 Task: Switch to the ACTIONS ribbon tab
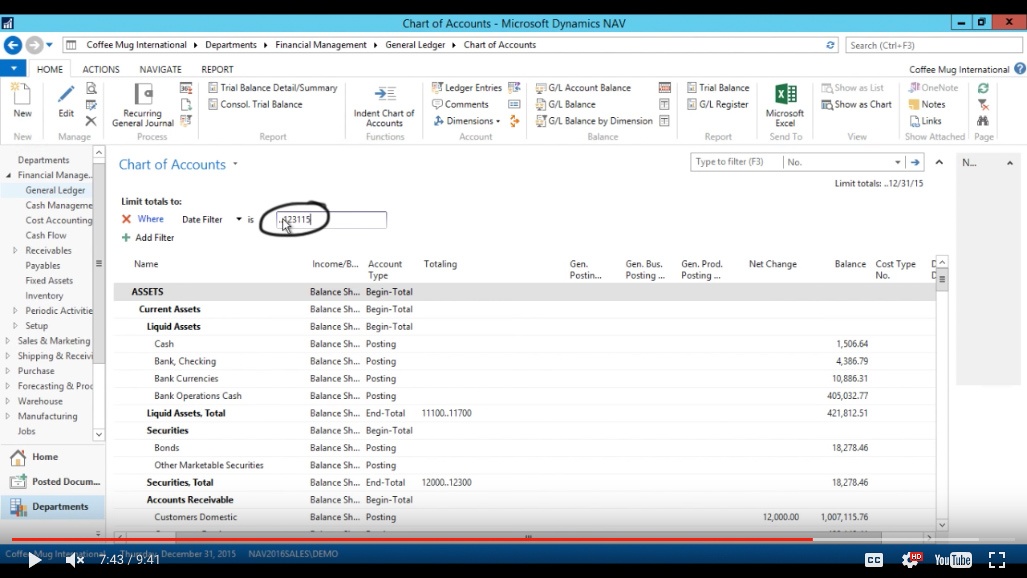[101, 69]
